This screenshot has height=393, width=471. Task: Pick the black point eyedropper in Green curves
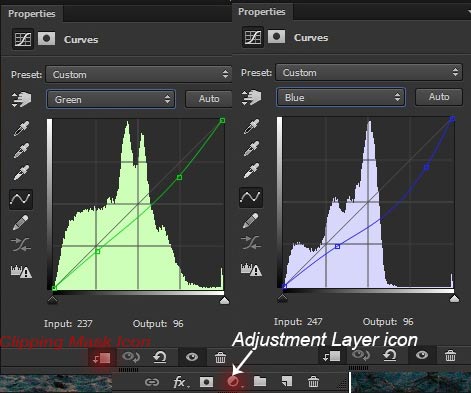21,128
